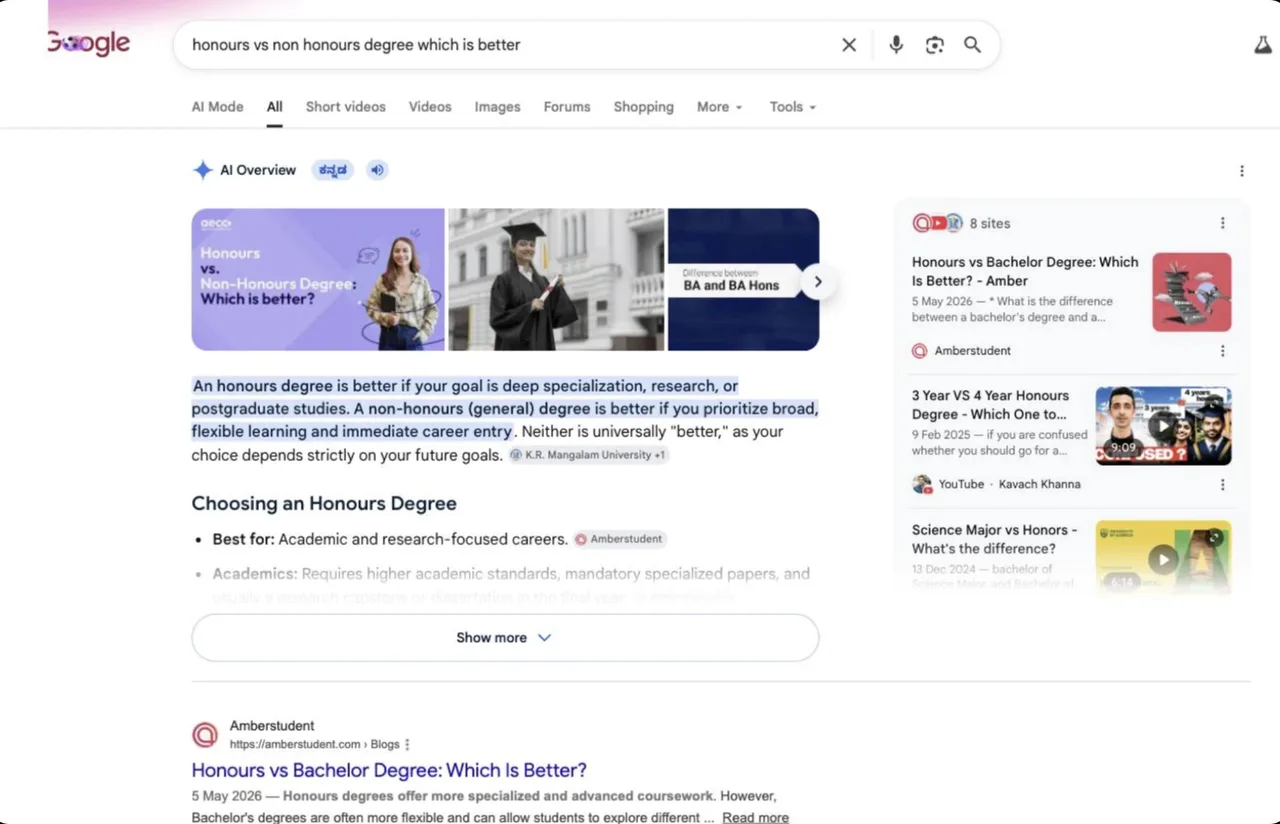1280x824 pixels.
Task: Expand AI Overview with Show more
Action: pyautogui.click(x=505, y=638)
